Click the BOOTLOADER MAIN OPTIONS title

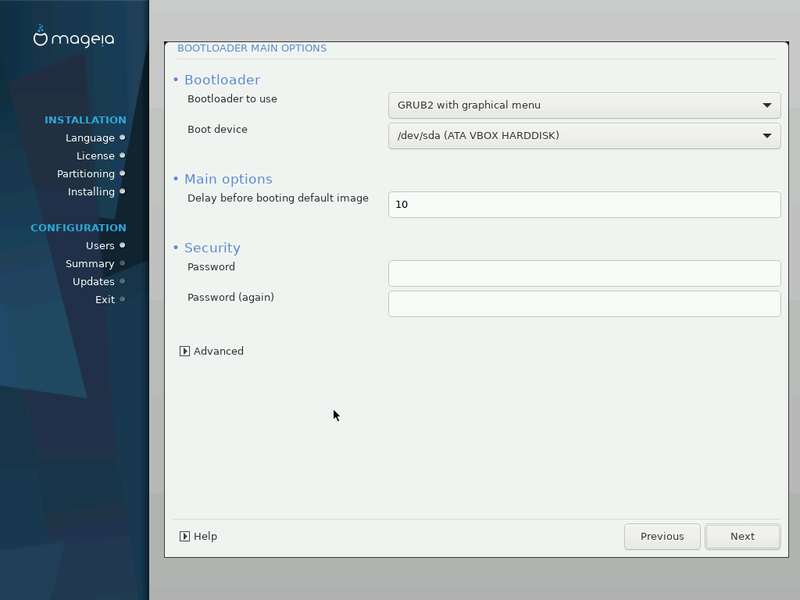[x=252, y=48]
